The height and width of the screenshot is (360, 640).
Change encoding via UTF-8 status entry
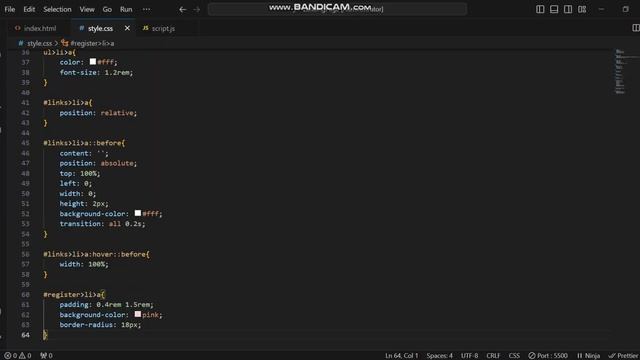(469, 356)
